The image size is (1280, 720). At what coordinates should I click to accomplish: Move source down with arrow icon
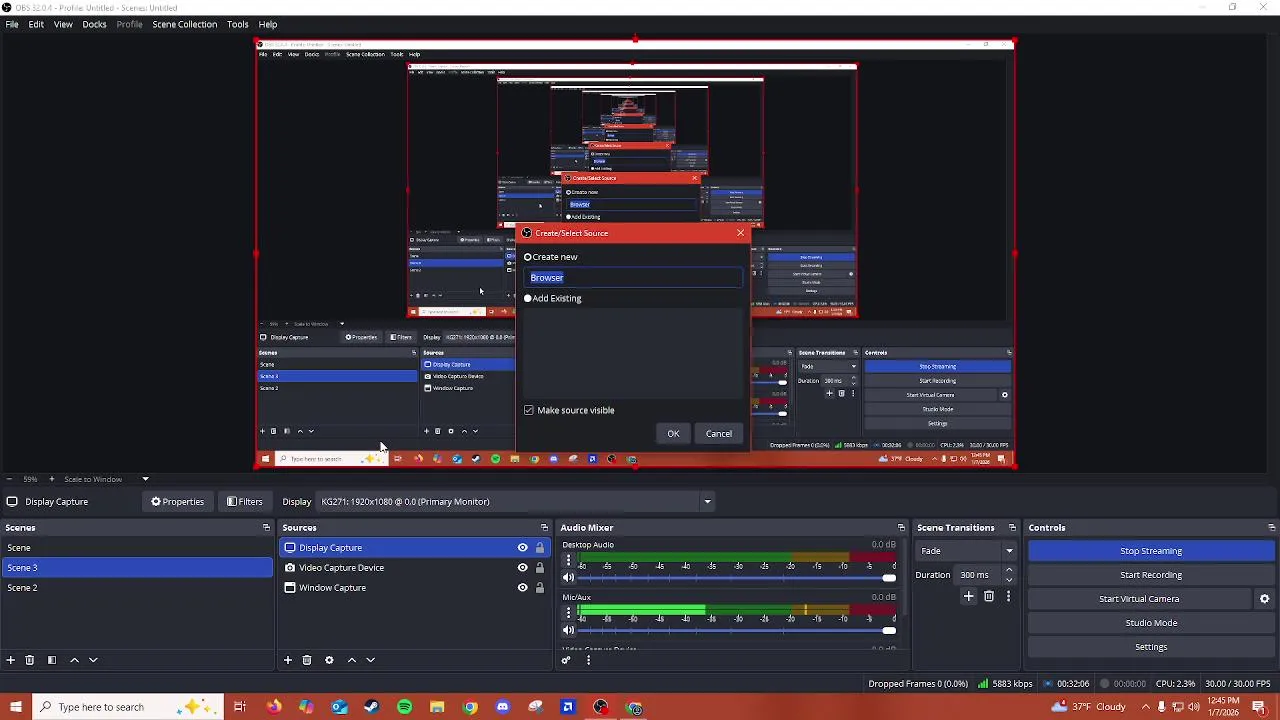click(370, 660)
